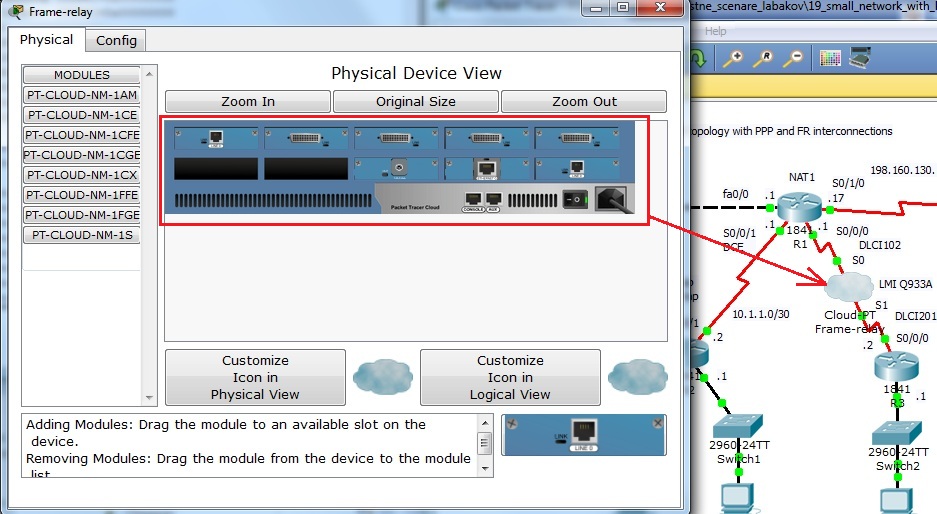Screen dimensions: 937x514
Task: Select the PT-CLOUD-NM-1CX module
Action: [82, 175]
